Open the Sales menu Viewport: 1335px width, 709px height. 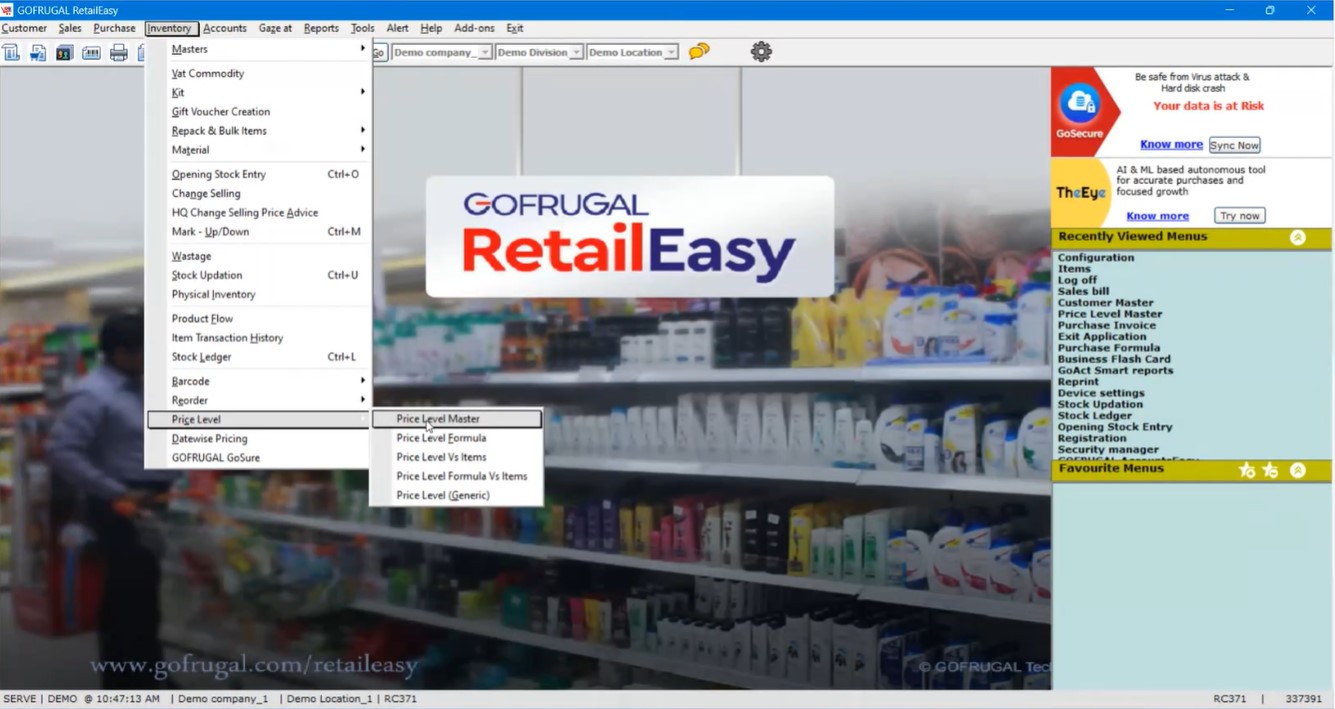point(70,28)
